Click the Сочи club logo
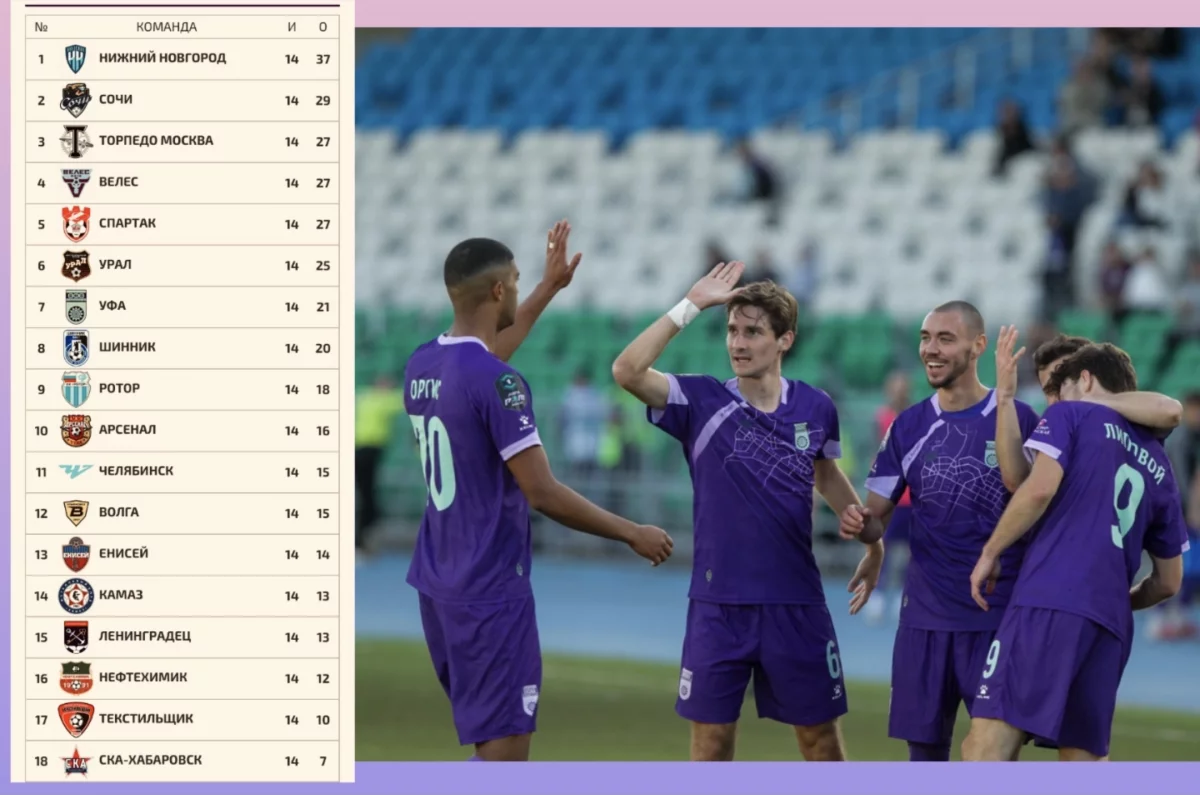 75,100
